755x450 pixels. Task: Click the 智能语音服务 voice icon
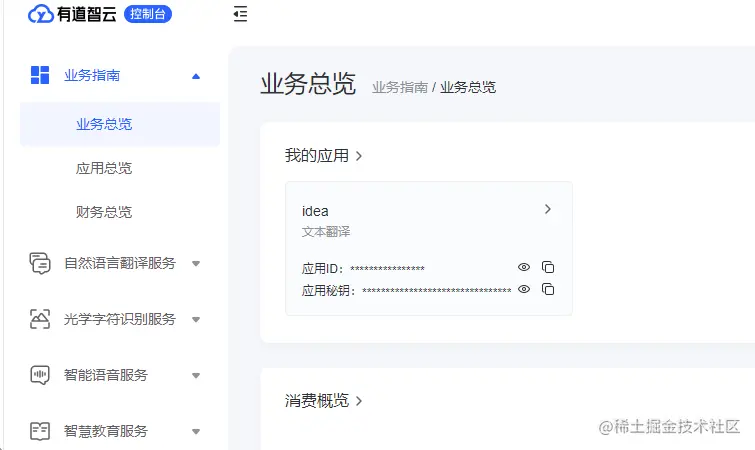(39, 375)
